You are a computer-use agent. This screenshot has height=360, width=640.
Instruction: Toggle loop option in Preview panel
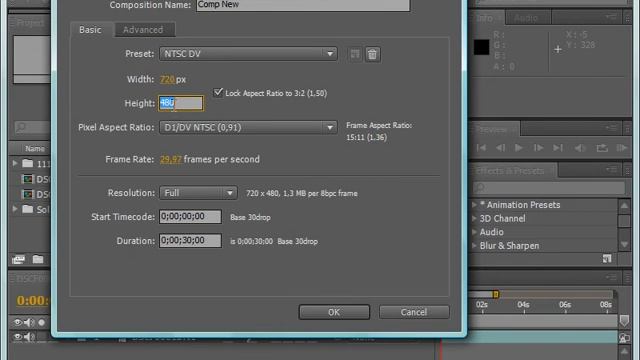602,148
